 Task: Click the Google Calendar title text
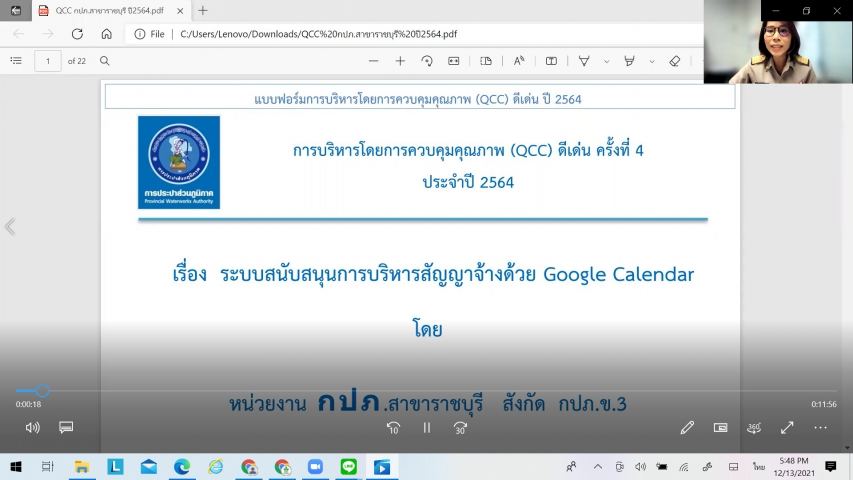coord(619,274)
